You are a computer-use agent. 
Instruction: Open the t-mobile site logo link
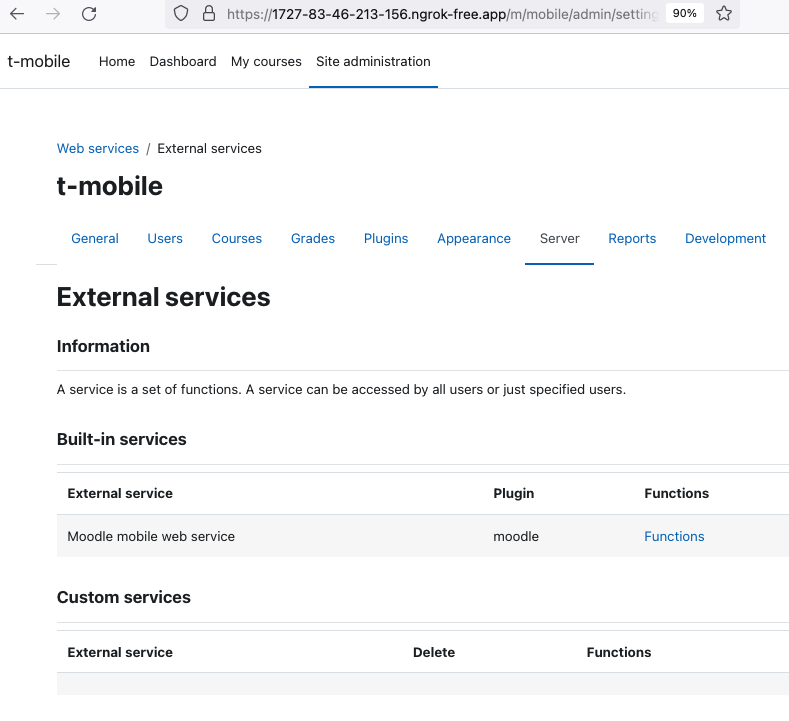(x=39, y=61)
